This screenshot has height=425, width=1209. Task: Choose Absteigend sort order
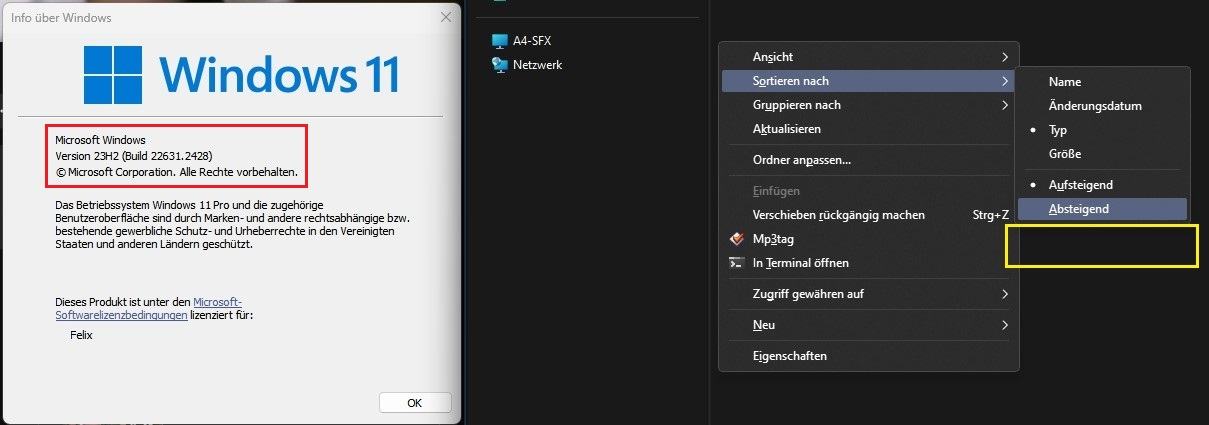[1103, 209]
